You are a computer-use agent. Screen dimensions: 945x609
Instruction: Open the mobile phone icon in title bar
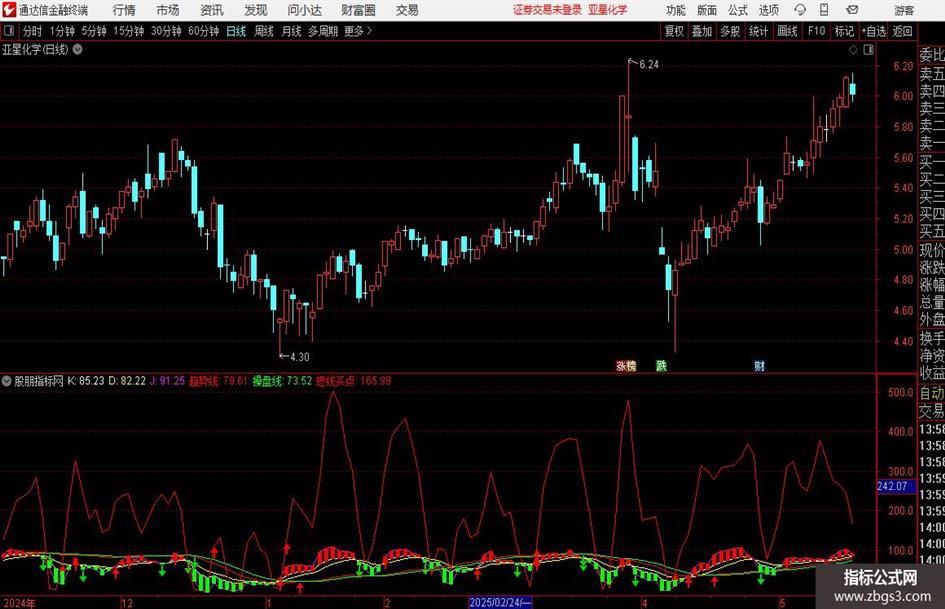(824, 10)
